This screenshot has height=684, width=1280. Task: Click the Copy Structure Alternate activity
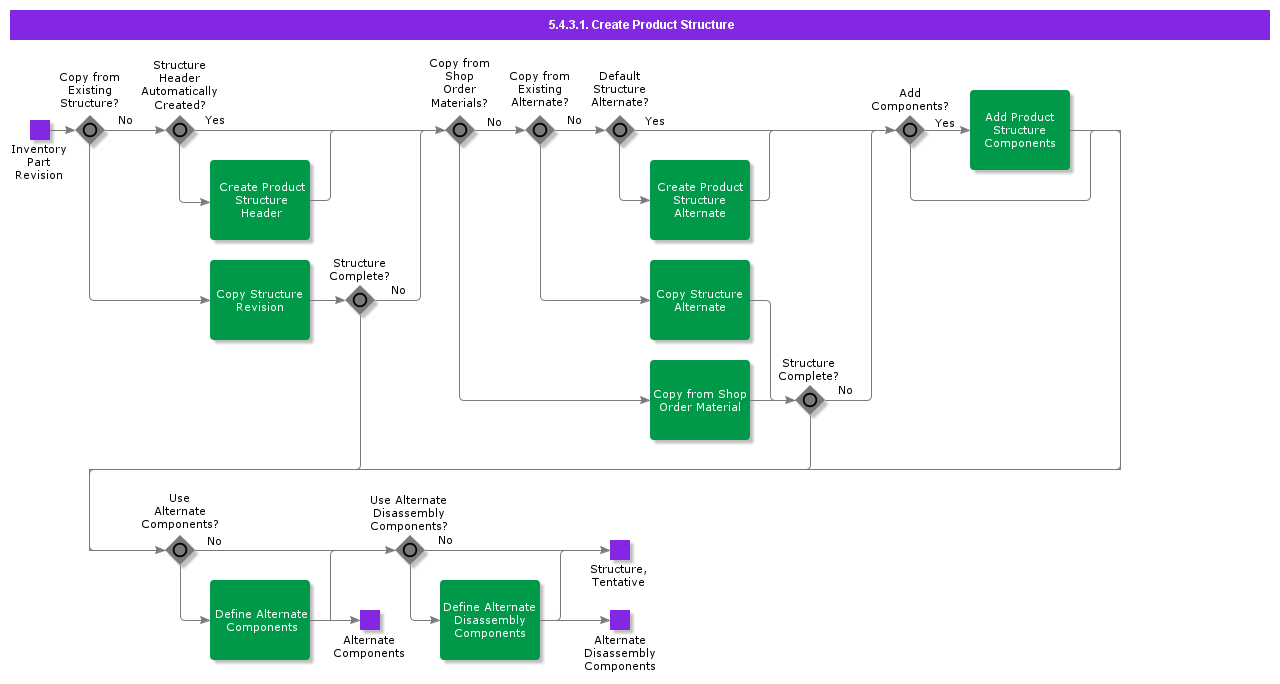coord(700,300)
